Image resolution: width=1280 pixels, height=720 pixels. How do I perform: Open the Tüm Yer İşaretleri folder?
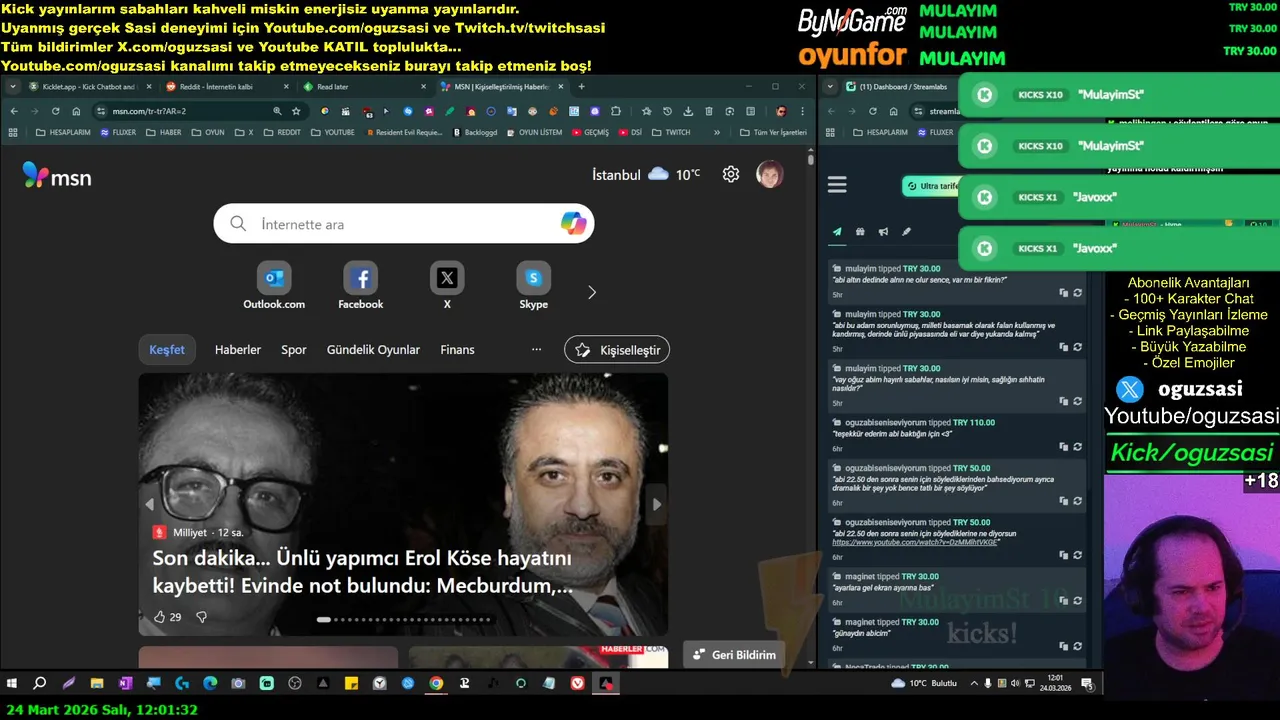[x=773, y=132]
